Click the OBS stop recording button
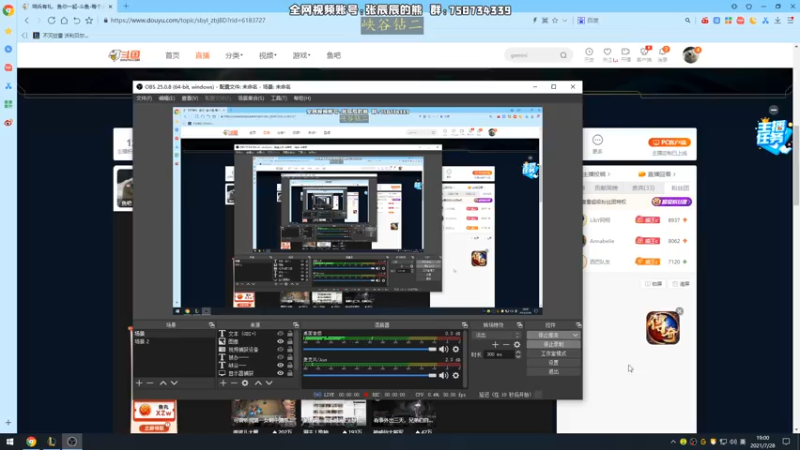 point(553,344)
